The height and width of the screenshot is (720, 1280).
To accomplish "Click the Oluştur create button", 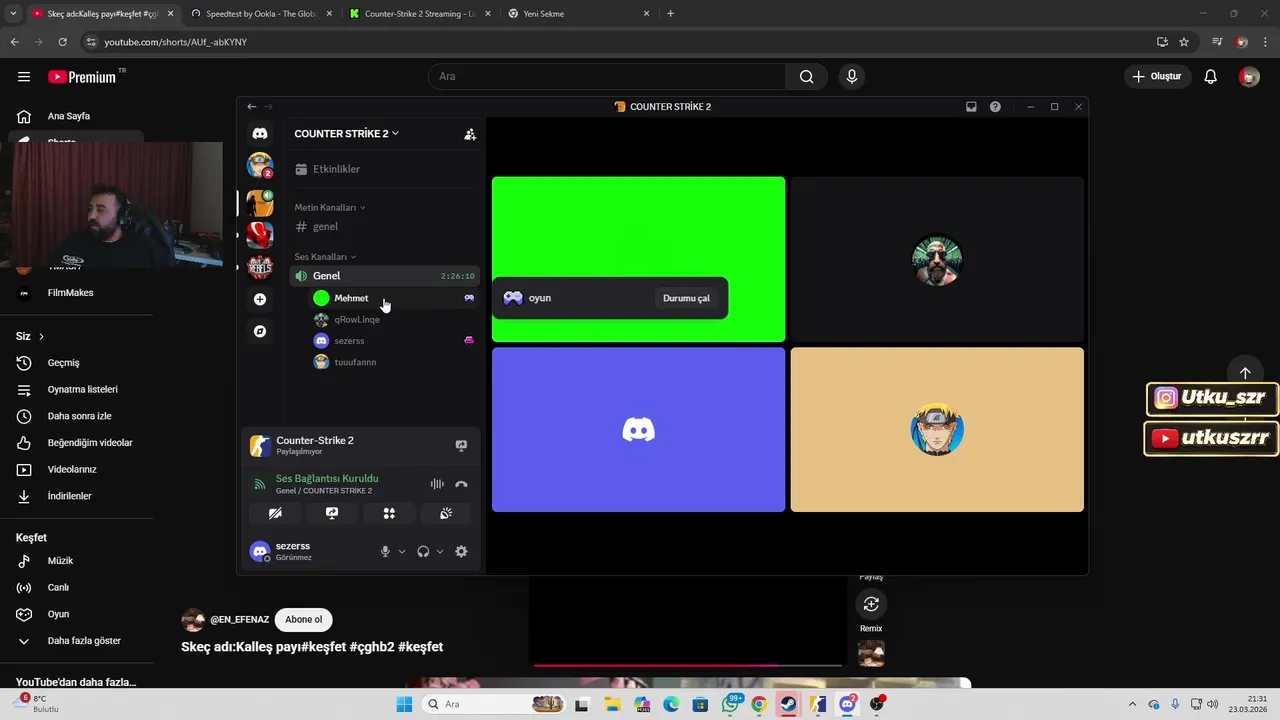I will (1158, 77).
